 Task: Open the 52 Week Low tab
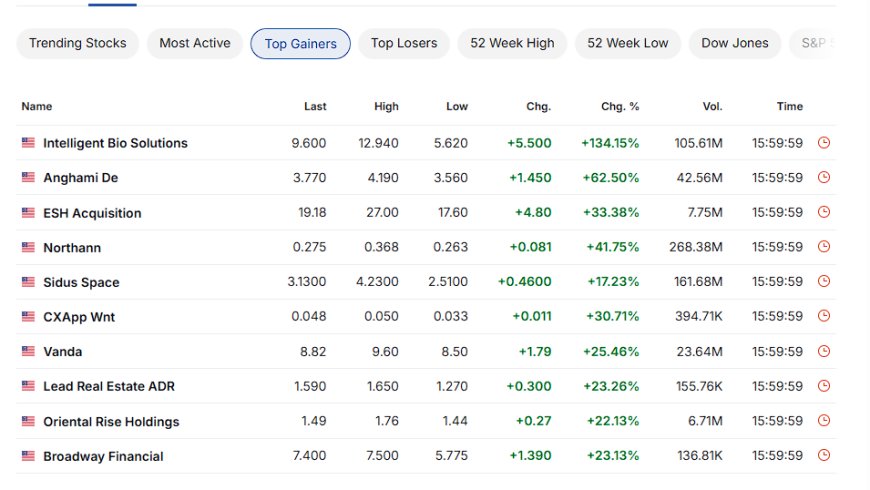pyautogui.click(x=628, y=43)
